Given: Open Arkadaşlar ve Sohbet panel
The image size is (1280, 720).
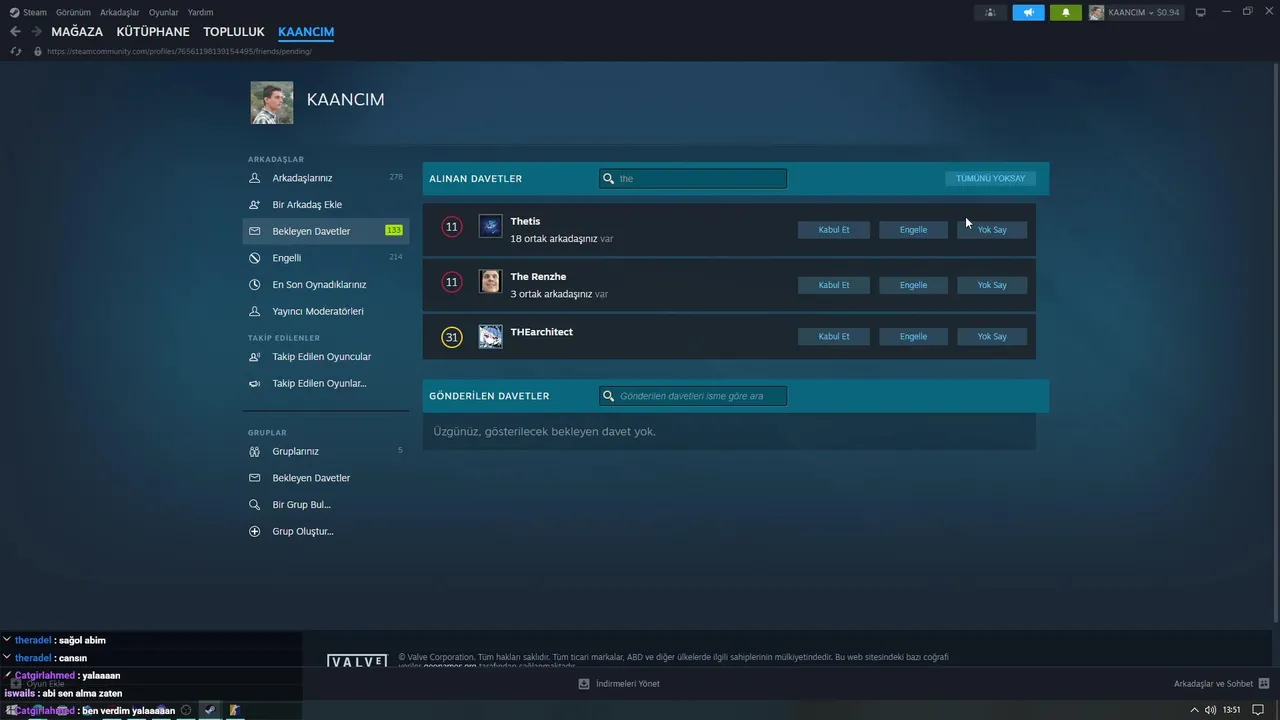Looking at the screenshot, I should tap(1222, 684).
